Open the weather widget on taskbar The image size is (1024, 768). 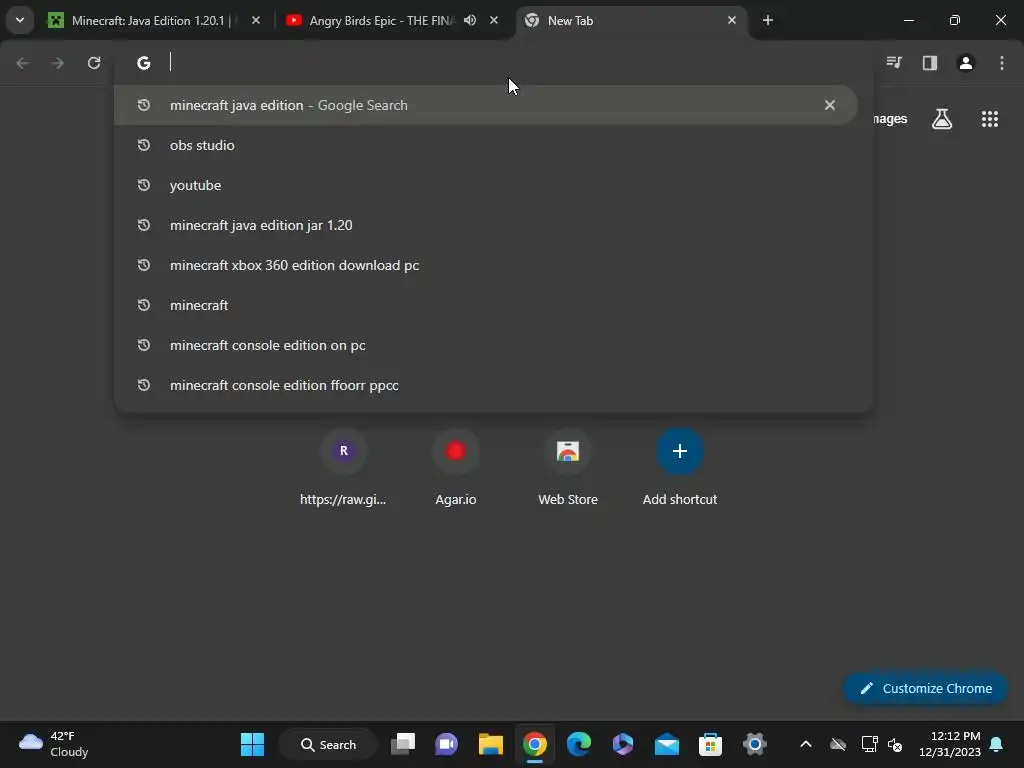coord(54,744)
